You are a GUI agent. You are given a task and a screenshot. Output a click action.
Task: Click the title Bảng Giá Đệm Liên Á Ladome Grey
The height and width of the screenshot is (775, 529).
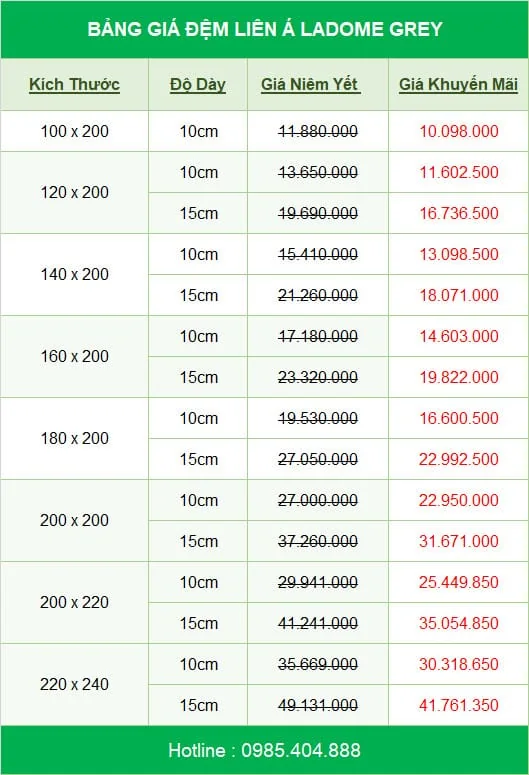pos(264,29)
